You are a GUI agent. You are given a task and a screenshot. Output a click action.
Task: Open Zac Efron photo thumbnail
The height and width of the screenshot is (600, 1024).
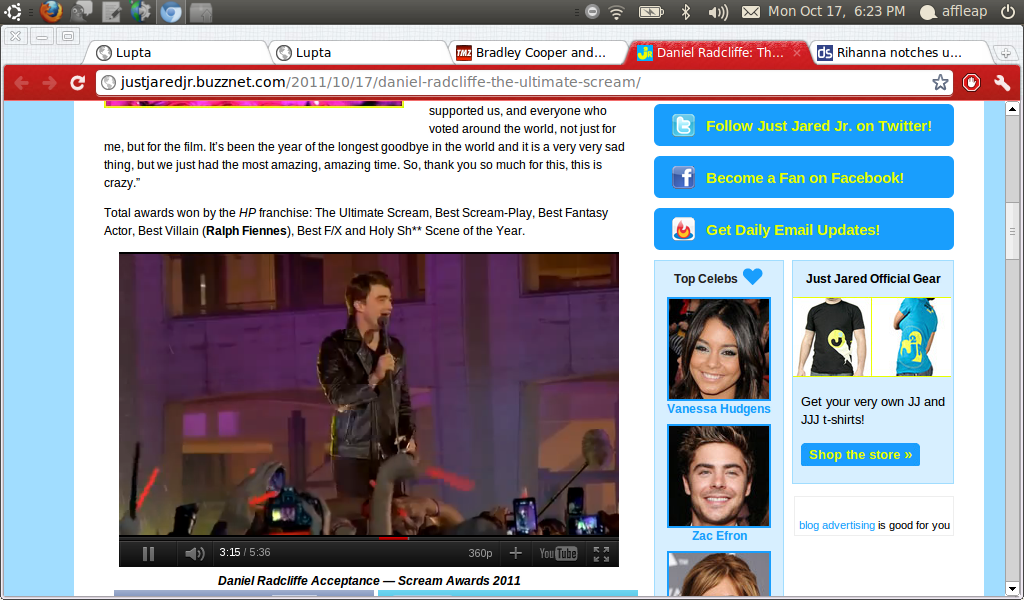[x=718, y=476]
